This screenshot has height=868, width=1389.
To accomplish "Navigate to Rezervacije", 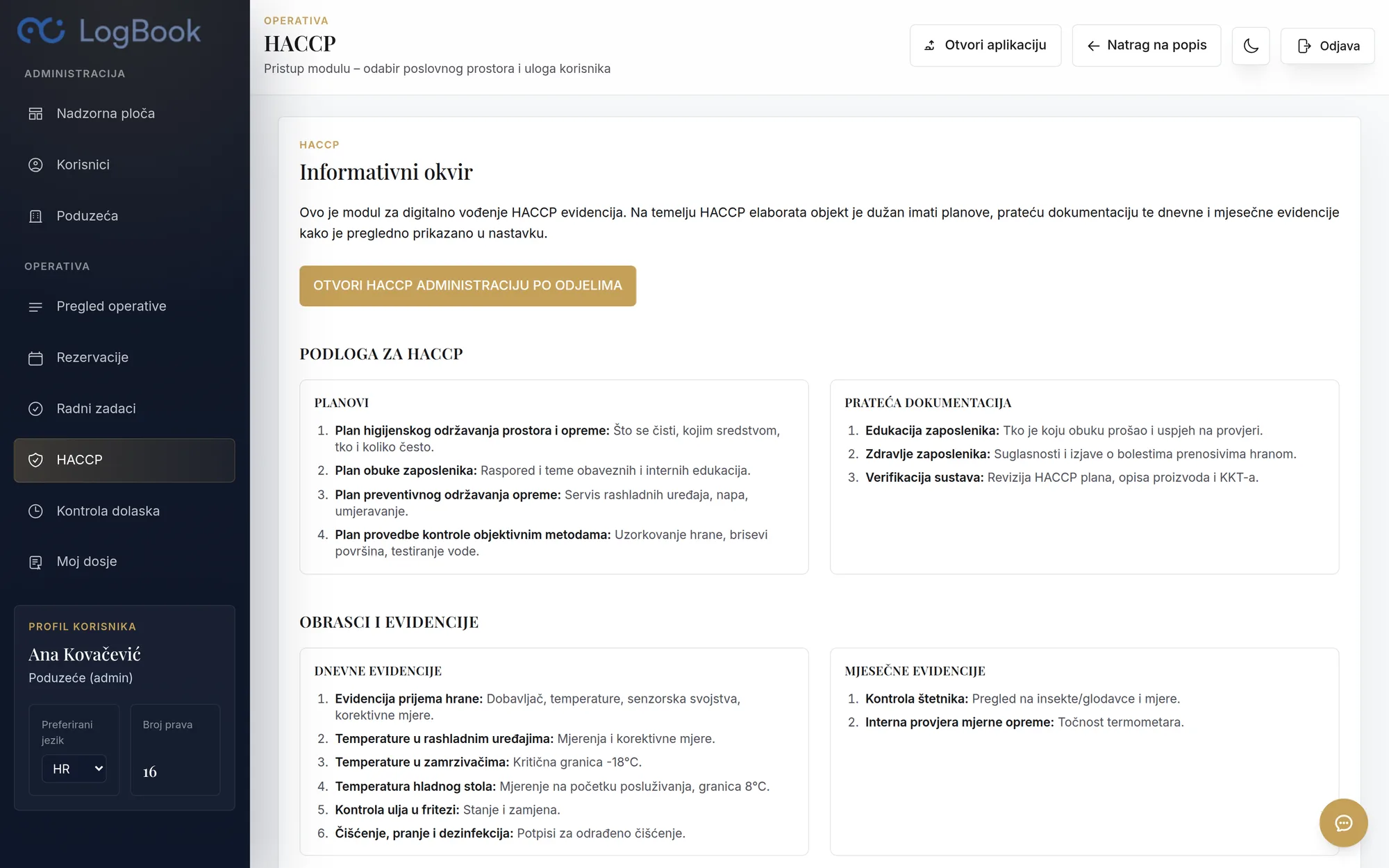I will click(x=124, y=358).
